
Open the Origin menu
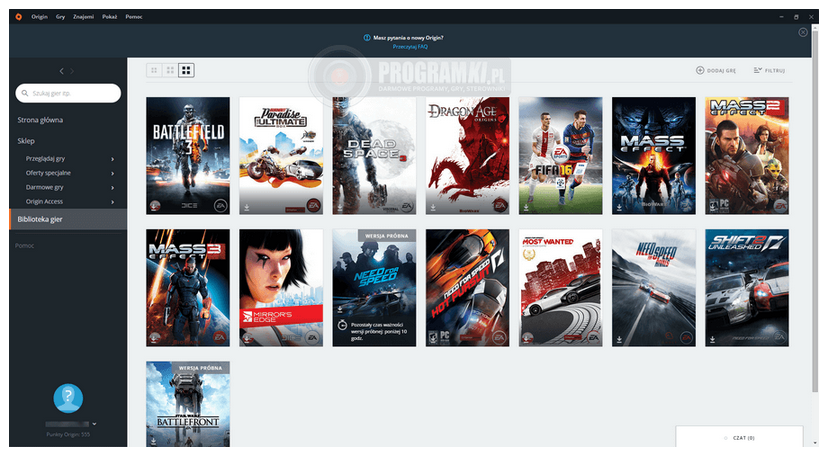click(39, 17)
